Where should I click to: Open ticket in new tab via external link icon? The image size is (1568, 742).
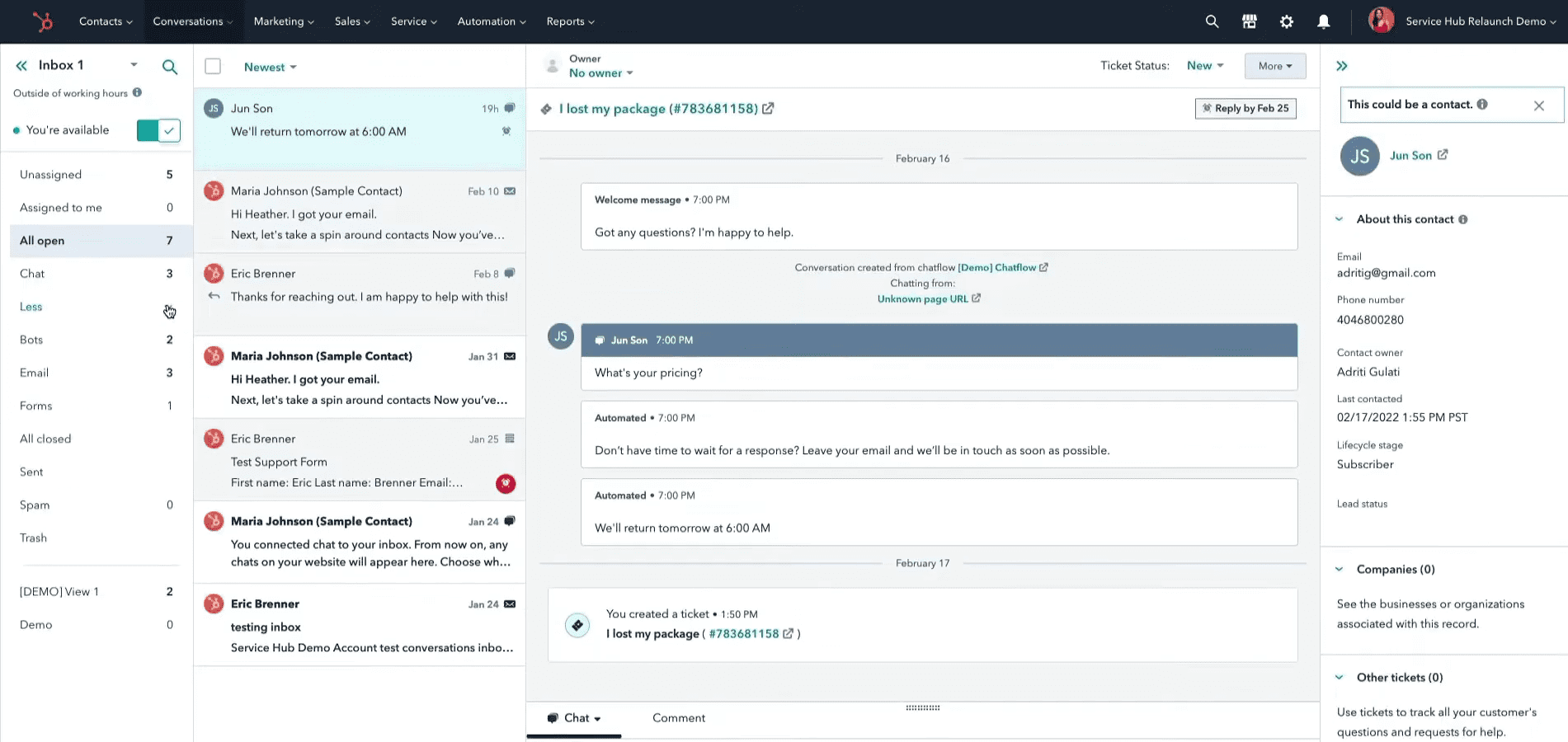[x=769, y=108]
